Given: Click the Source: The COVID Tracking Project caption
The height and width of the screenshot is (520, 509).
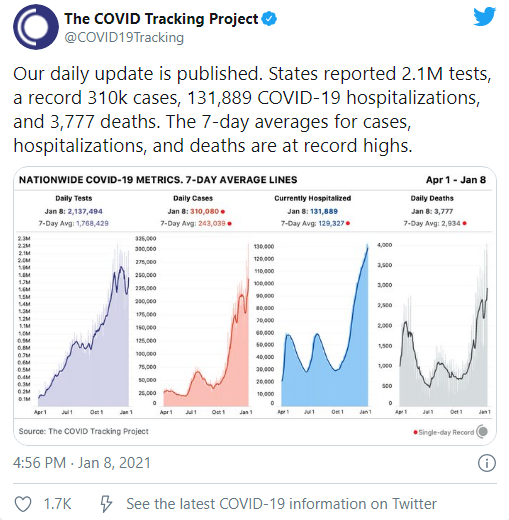Looking at the screenshot, I should (84, 431).
